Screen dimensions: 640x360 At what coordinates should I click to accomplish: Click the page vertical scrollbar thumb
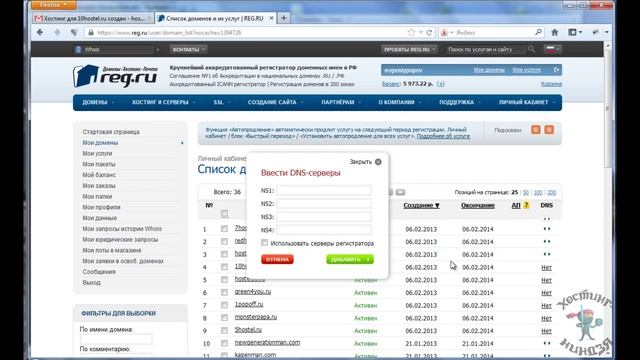click(608, 108)
